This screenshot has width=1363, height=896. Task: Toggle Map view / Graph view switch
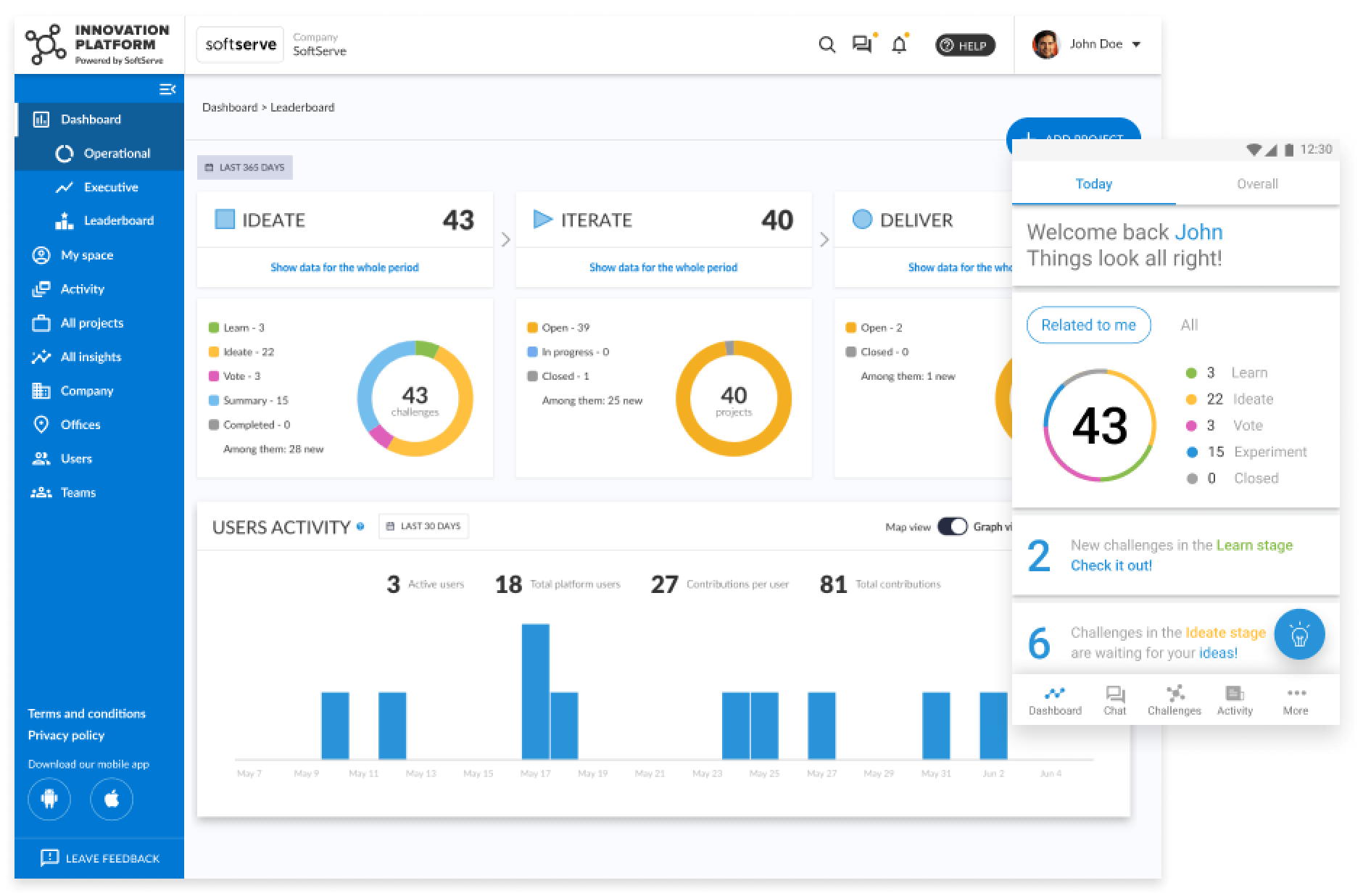952,527
